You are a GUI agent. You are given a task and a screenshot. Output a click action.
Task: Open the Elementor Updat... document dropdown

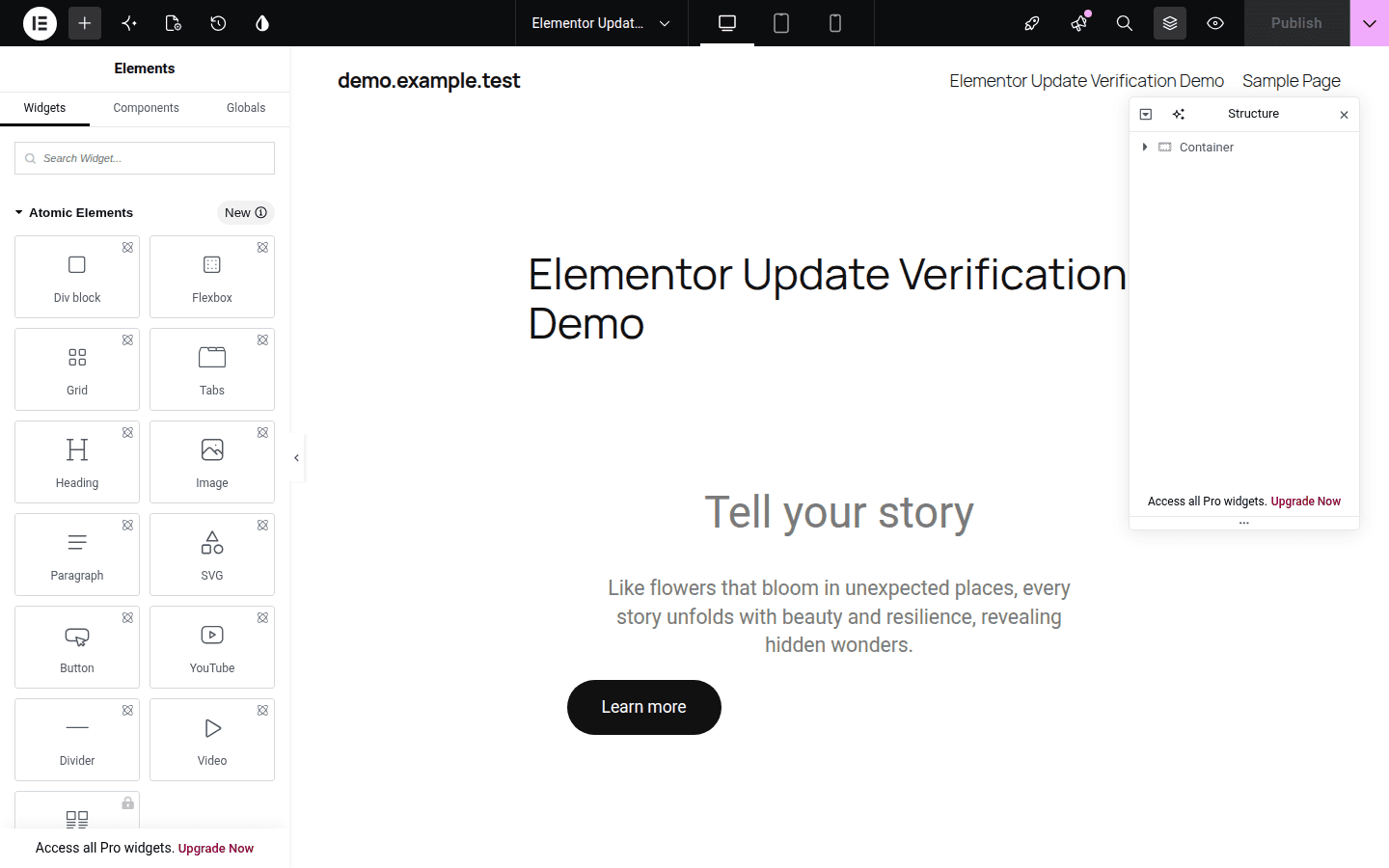[601, 23]
